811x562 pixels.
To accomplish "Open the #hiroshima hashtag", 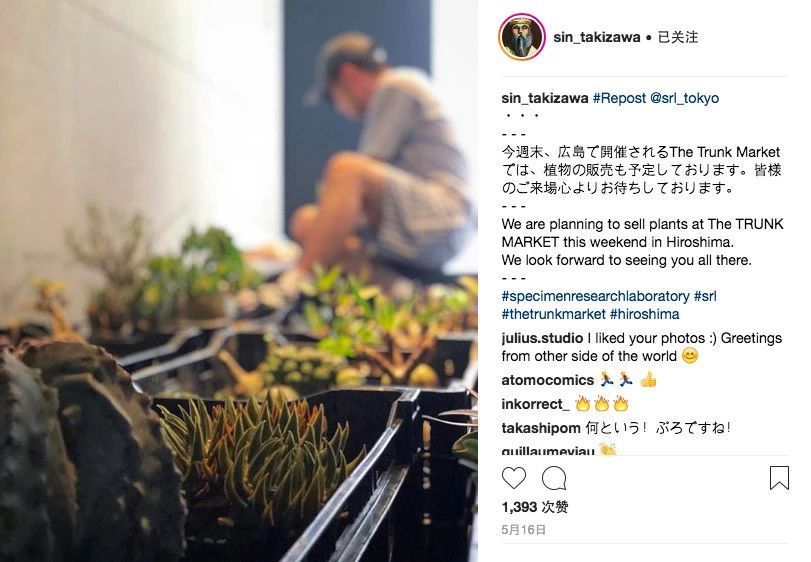I will (x=644, y=314).
